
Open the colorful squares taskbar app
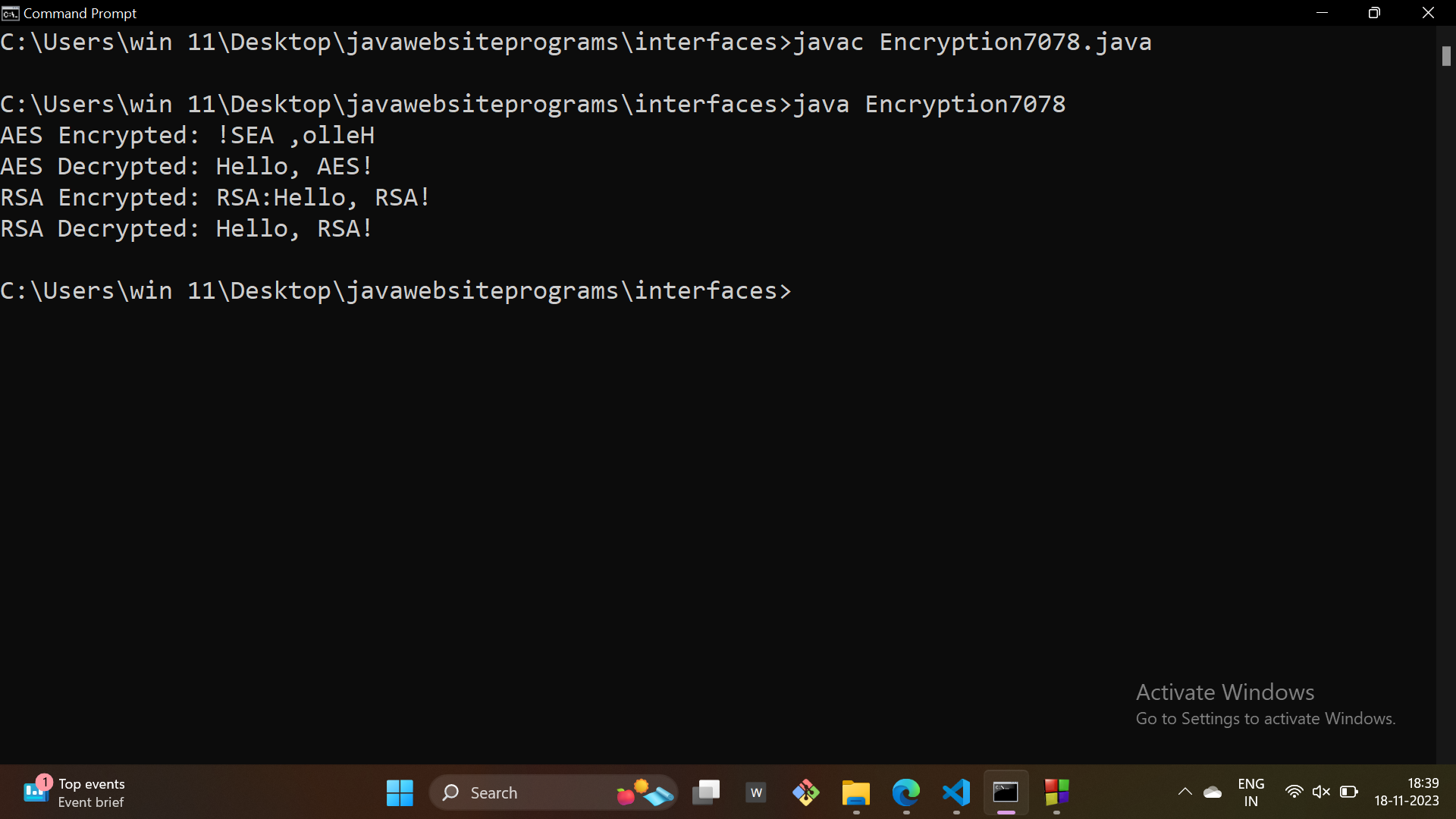coord(1056,793)
